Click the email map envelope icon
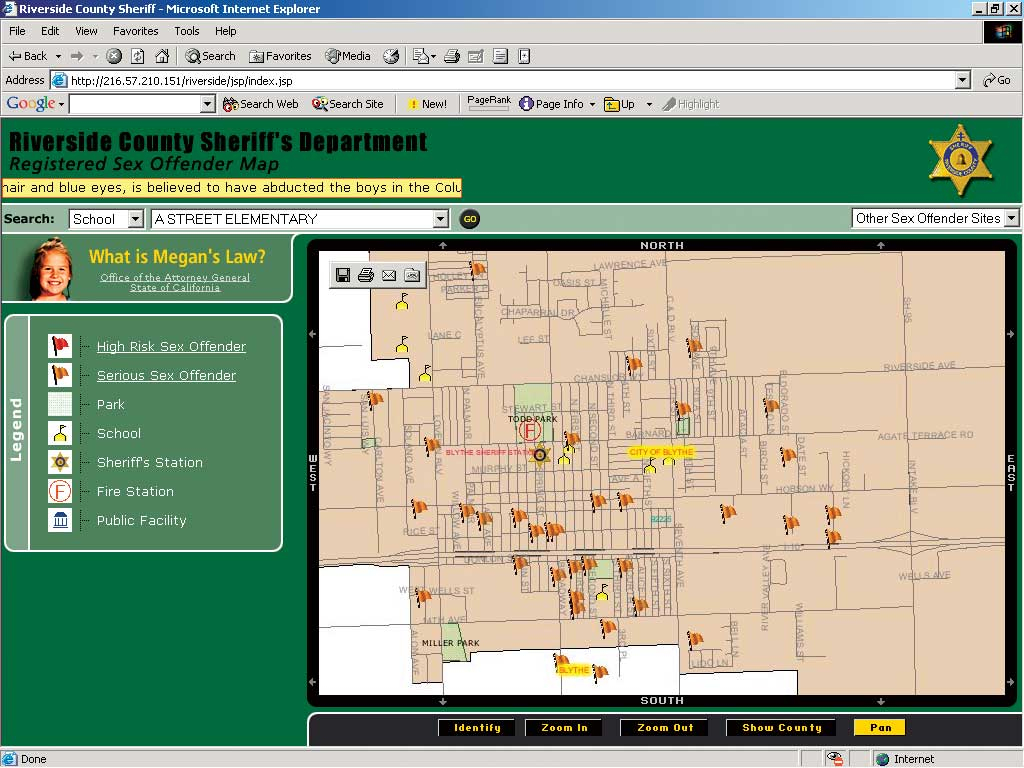The width and height of the screenshot is (1024, 768). [389, 275]
